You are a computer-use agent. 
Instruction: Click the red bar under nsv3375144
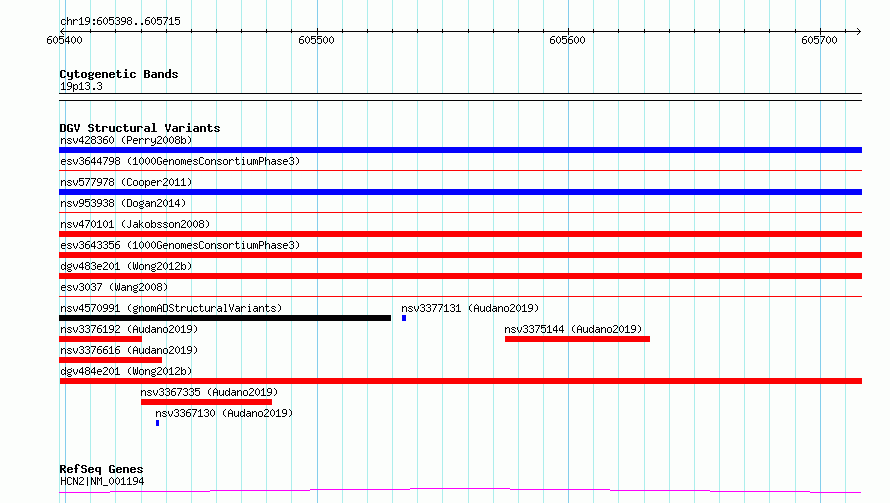577,339
